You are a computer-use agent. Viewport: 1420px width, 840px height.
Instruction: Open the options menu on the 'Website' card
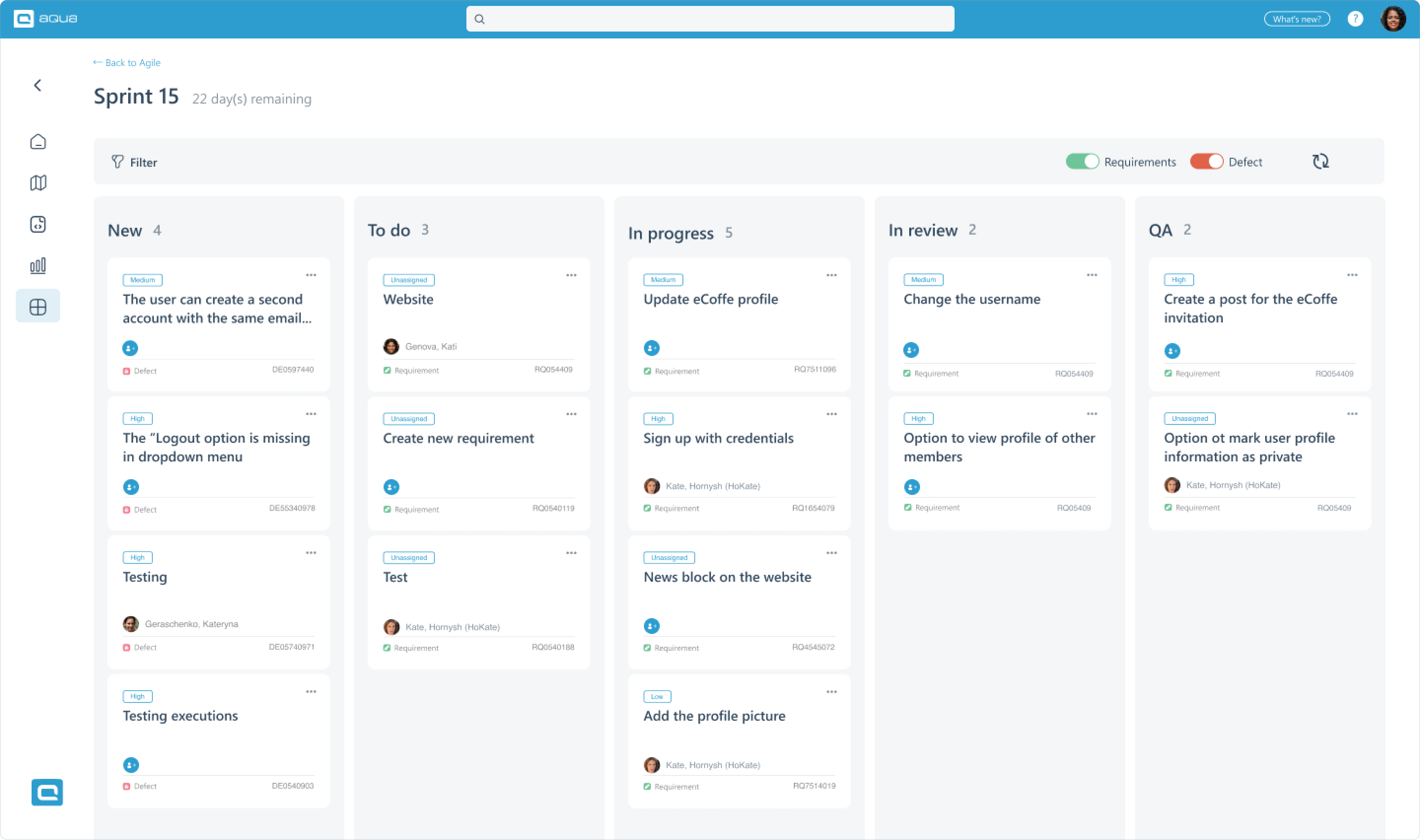(571, 275)
